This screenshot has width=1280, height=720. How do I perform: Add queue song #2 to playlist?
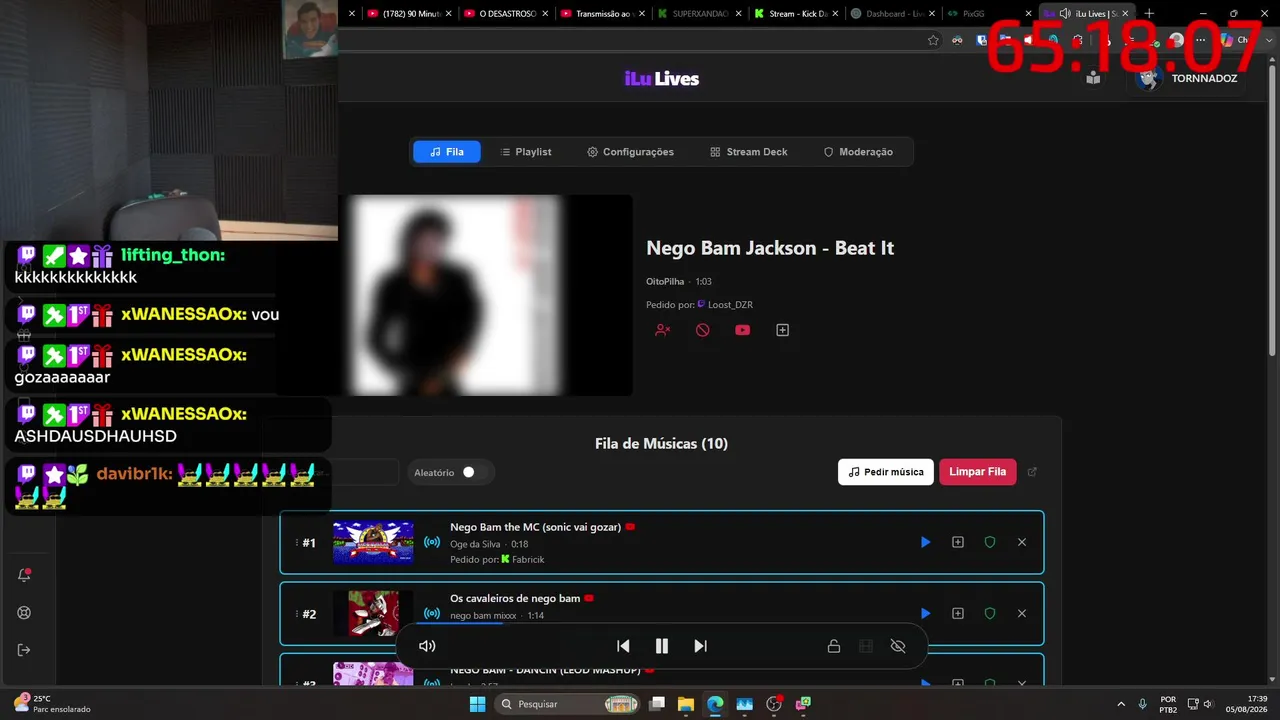coord(958,613)
